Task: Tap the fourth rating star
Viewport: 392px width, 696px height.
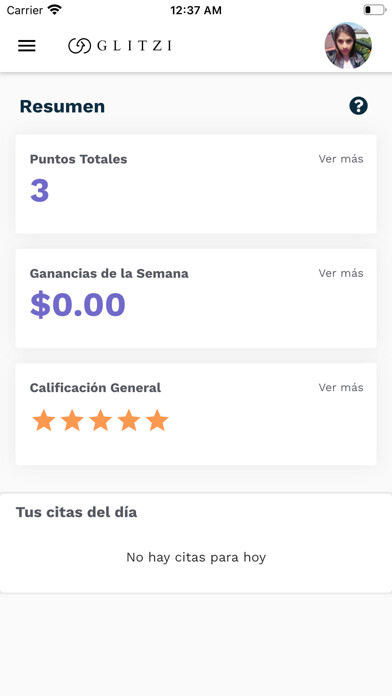Action: (129, 420)
